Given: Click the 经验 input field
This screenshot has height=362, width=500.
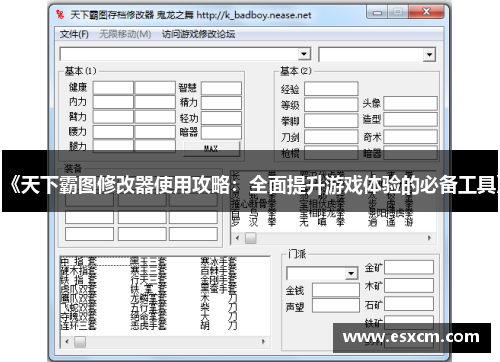Looking at the screenshot, I should coord(331,89).
